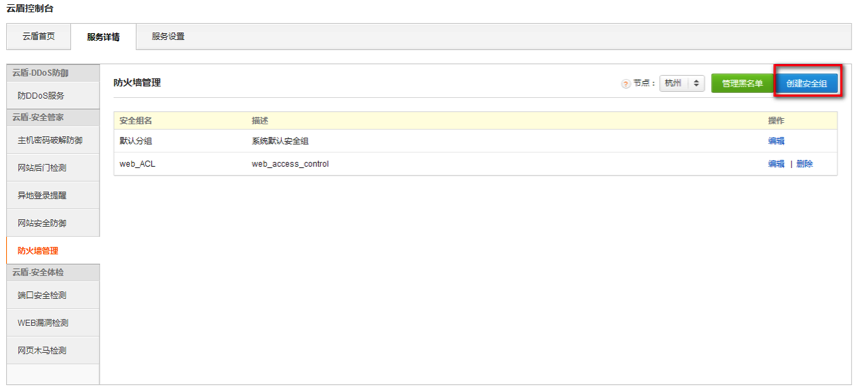
Task: Switch to the 云盾首页 tab
Action: (38, 37)
